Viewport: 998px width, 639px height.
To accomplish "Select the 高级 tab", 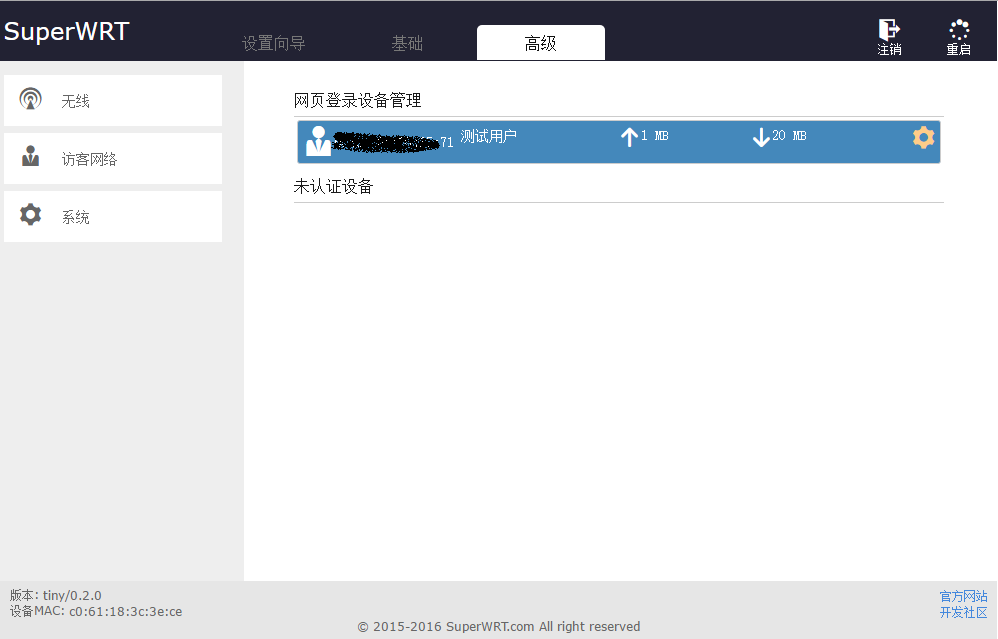I will (x=540, y=43).
